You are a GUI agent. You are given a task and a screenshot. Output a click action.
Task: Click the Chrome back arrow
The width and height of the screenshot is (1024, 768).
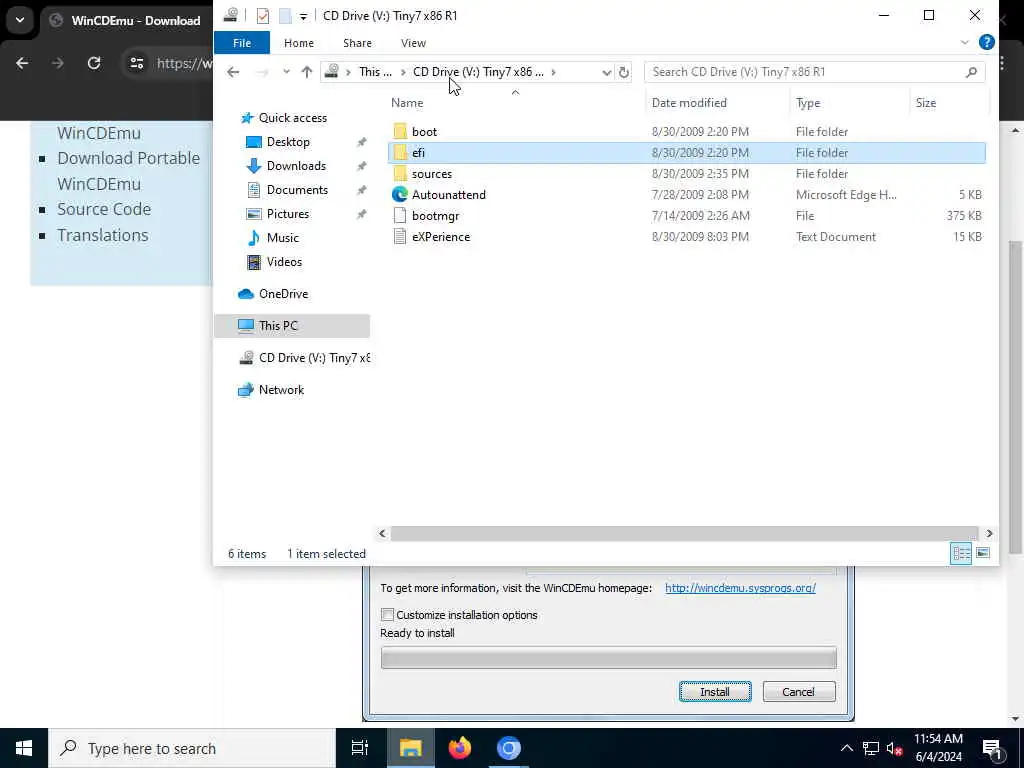(22, 63)
